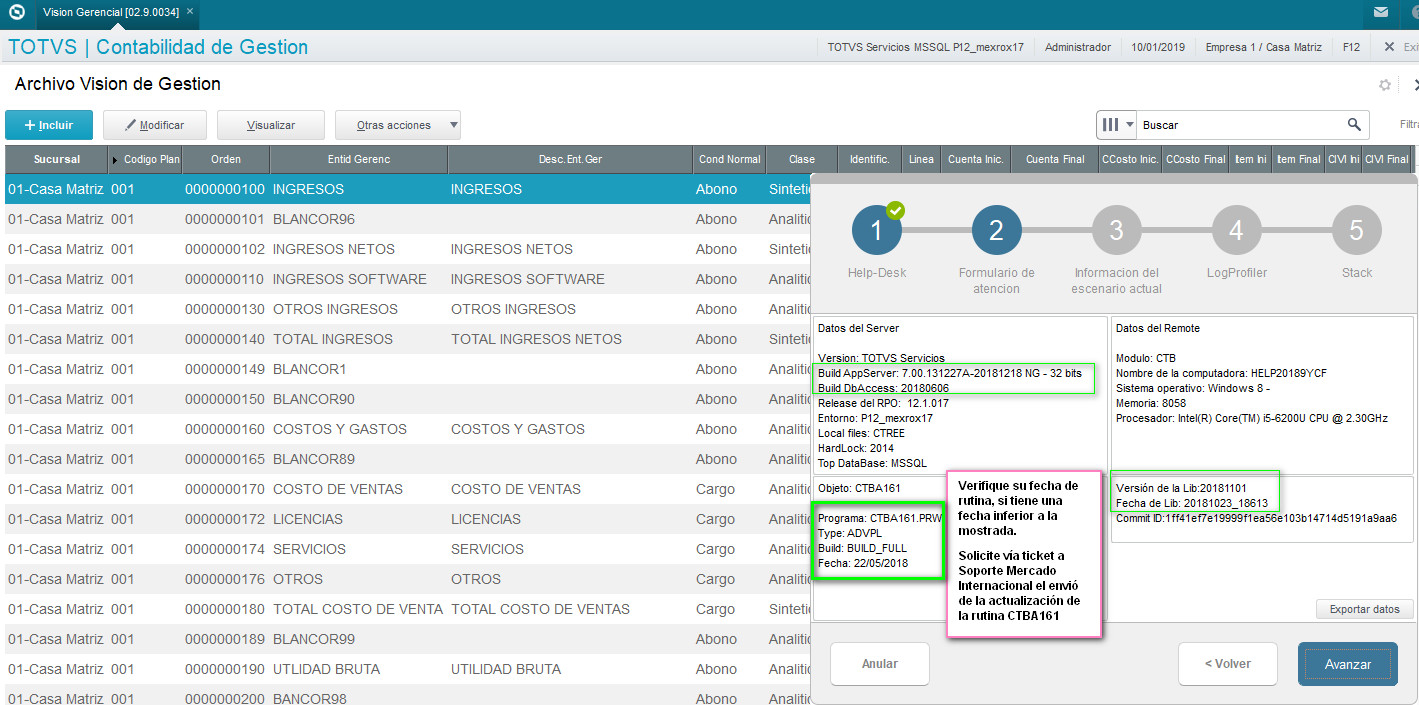Click the TOTVS logo icon in top bar
The height and width of the screenshot is (705, 1419).
(x=16, y=13)
